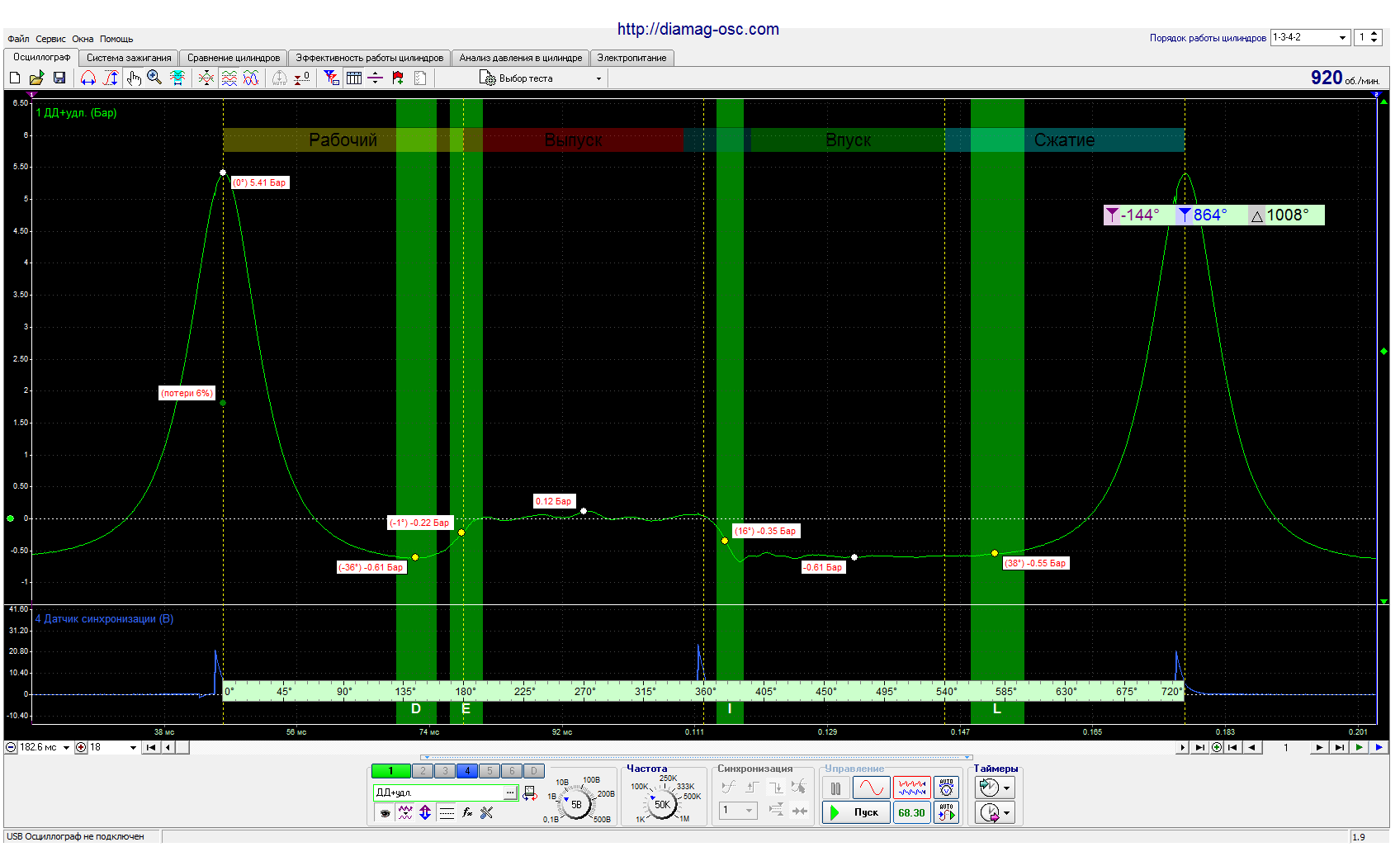Create a new oscillogram file
1400x847 pixels.
pos(15,78)
